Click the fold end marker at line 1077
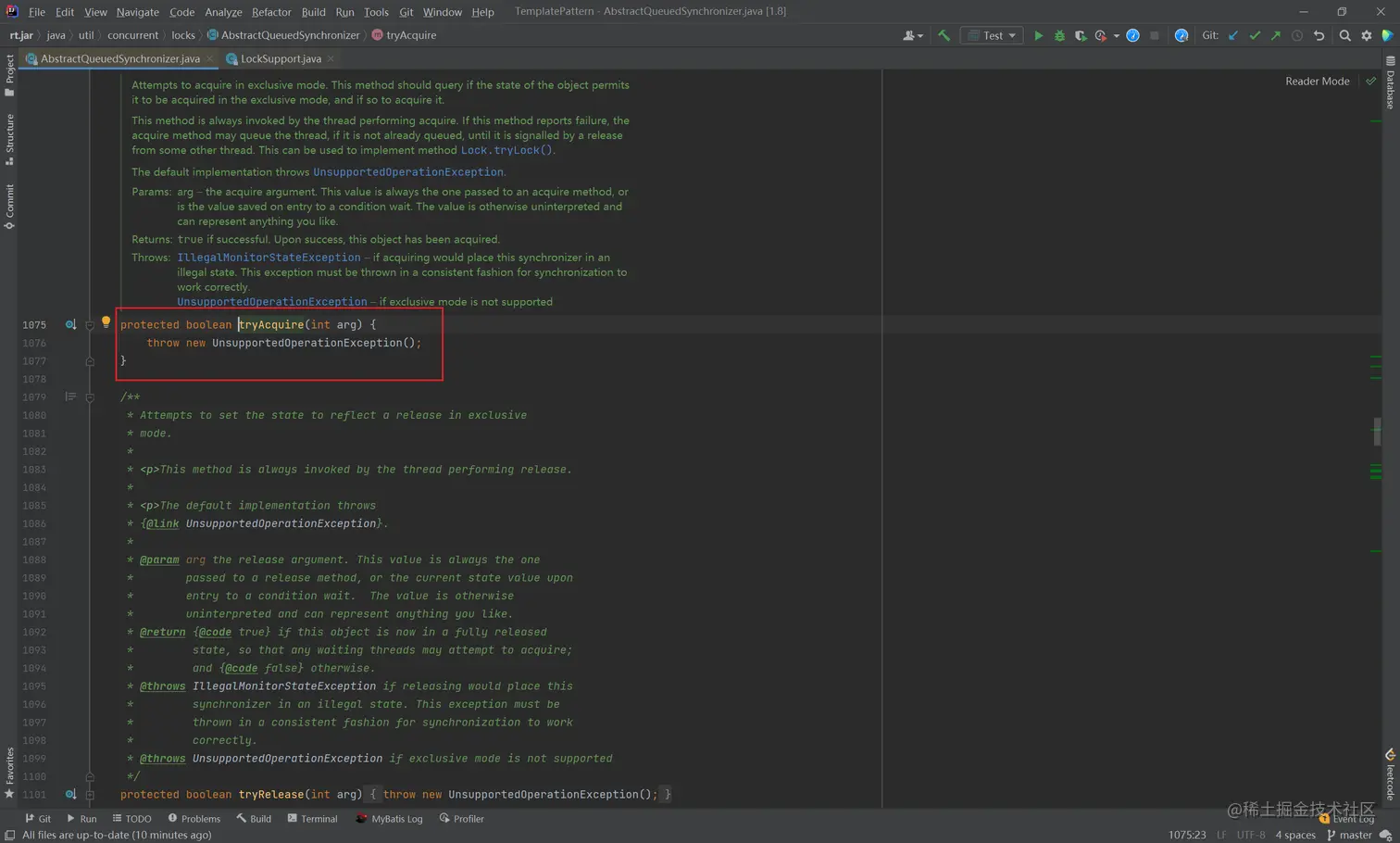Image resolution: width=1400 pixels, height=843 pixels. 90,361
